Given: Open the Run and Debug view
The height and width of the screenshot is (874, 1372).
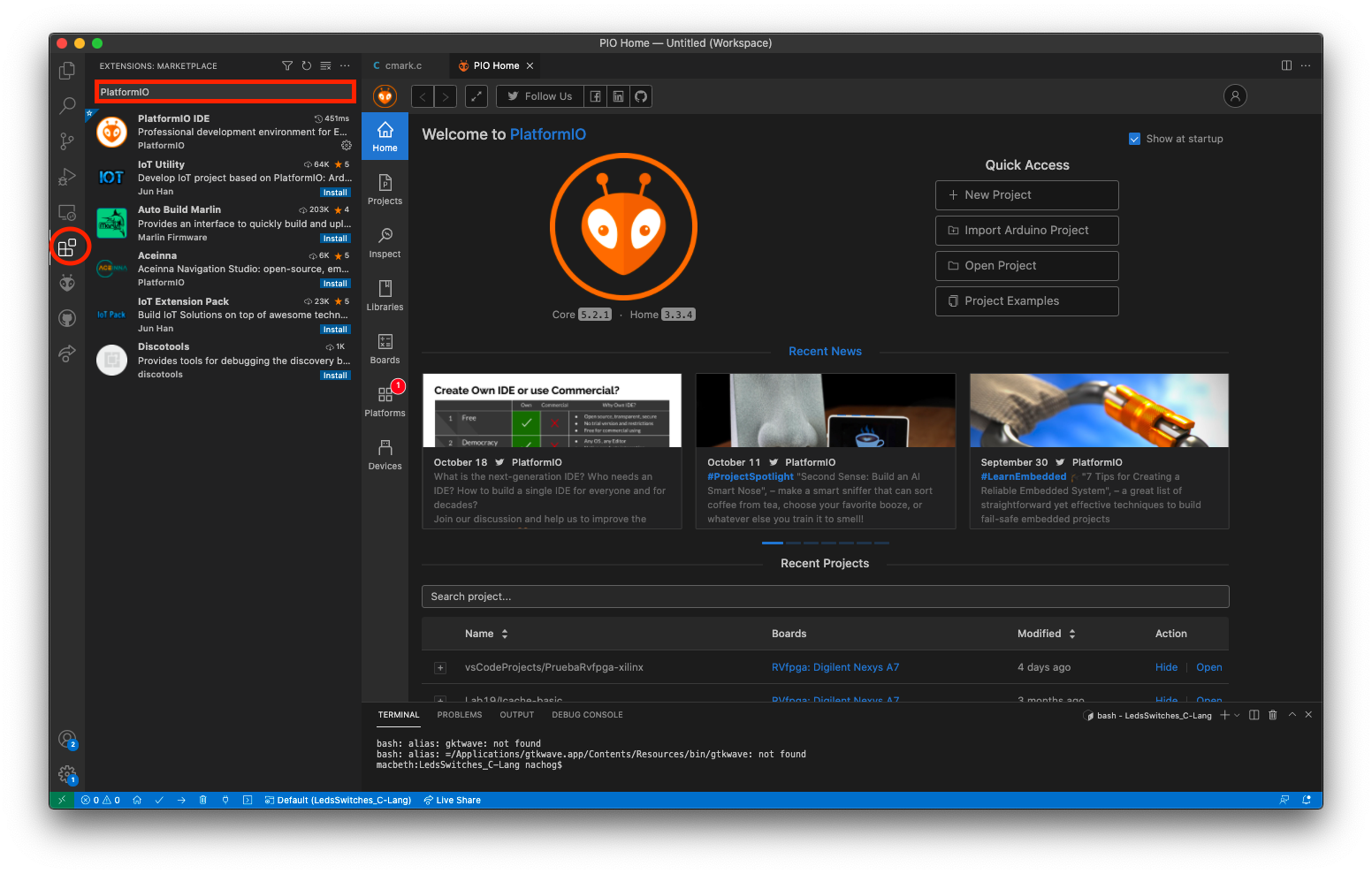Looking at the screenshot, I should coord(67,177).
